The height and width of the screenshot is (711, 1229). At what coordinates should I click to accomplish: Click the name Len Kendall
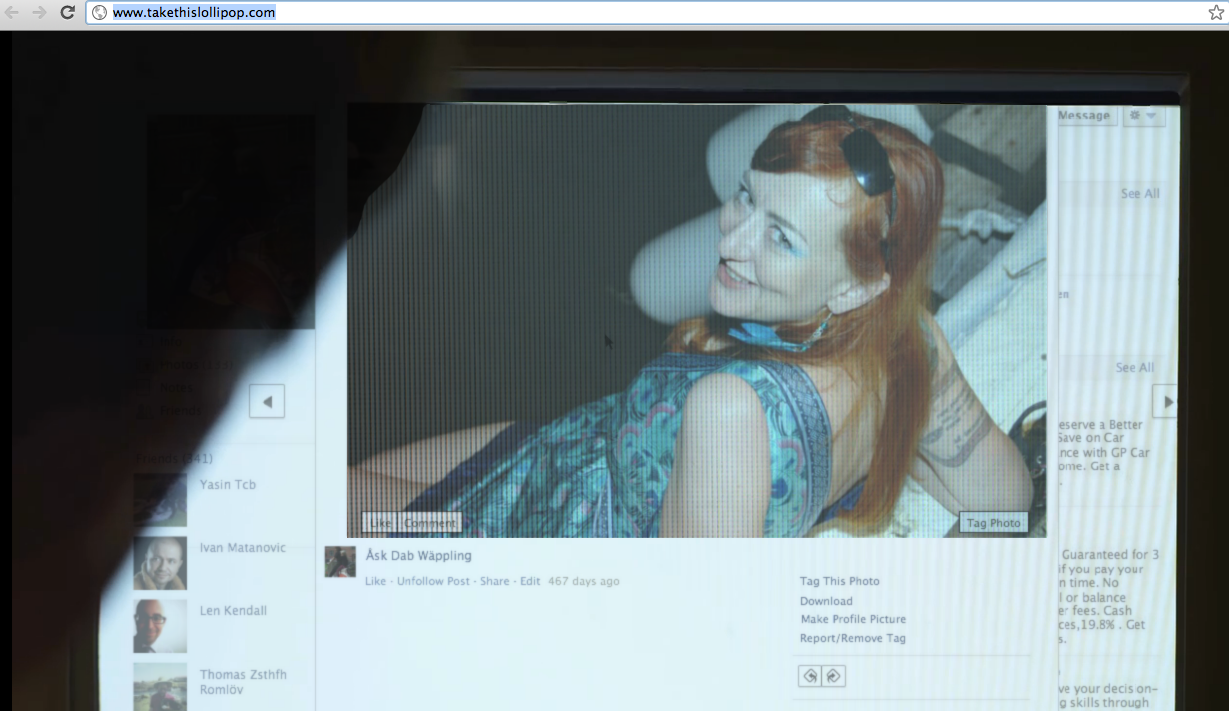233,611
